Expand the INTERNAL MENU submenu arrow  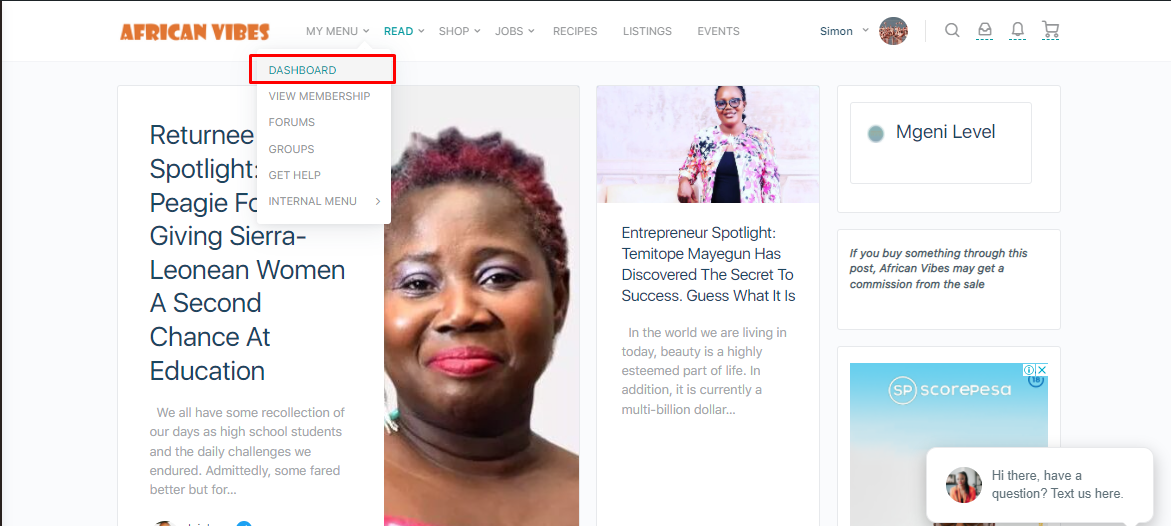(378, 201)
